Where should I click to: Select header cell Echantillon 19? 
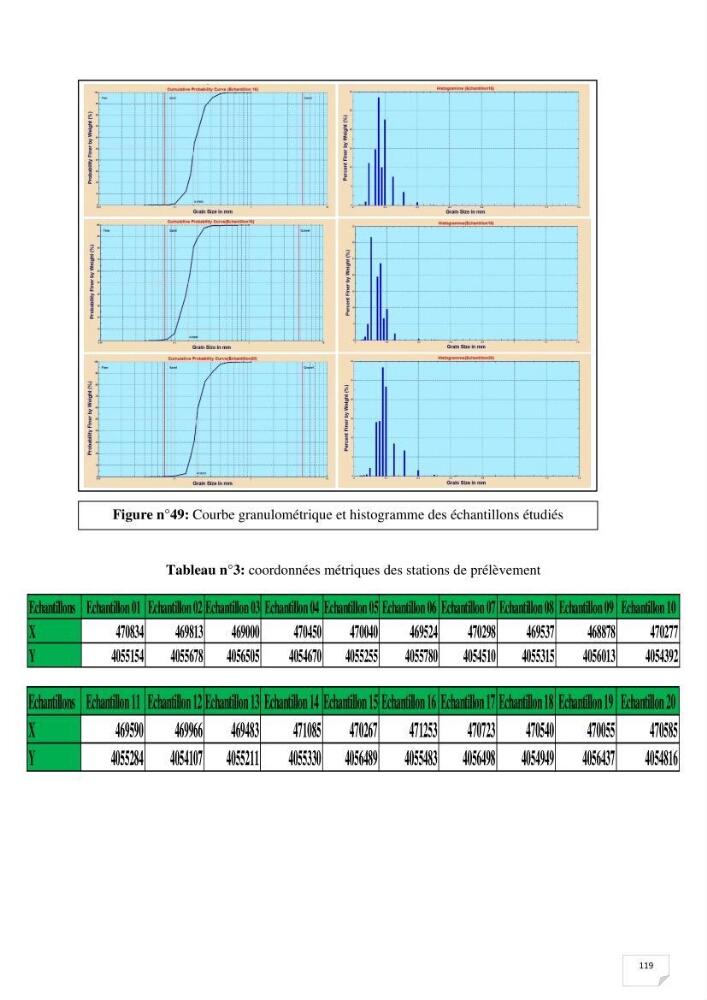tap(586, 702)
